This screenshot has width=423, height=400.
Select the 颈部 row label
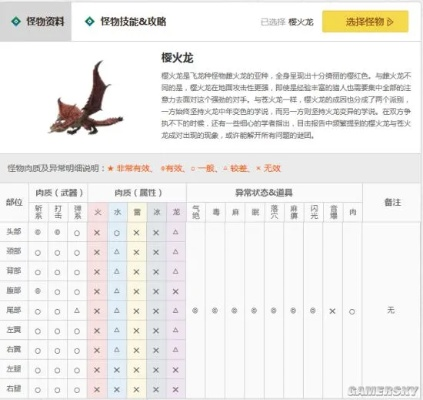(x=14, y=252)
